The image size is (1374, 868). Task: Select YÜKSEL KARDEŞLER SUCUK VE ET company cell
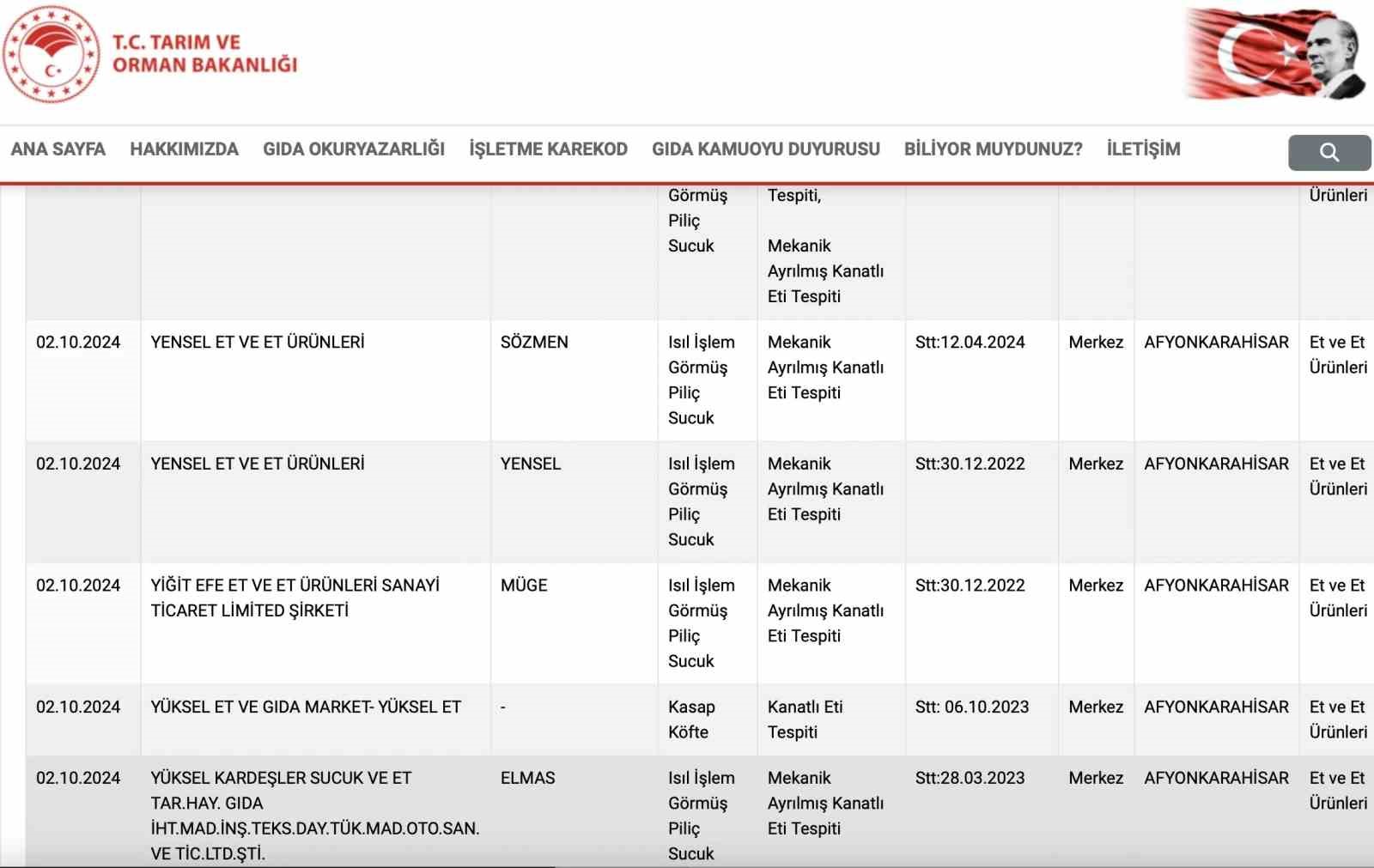[316, 811]
